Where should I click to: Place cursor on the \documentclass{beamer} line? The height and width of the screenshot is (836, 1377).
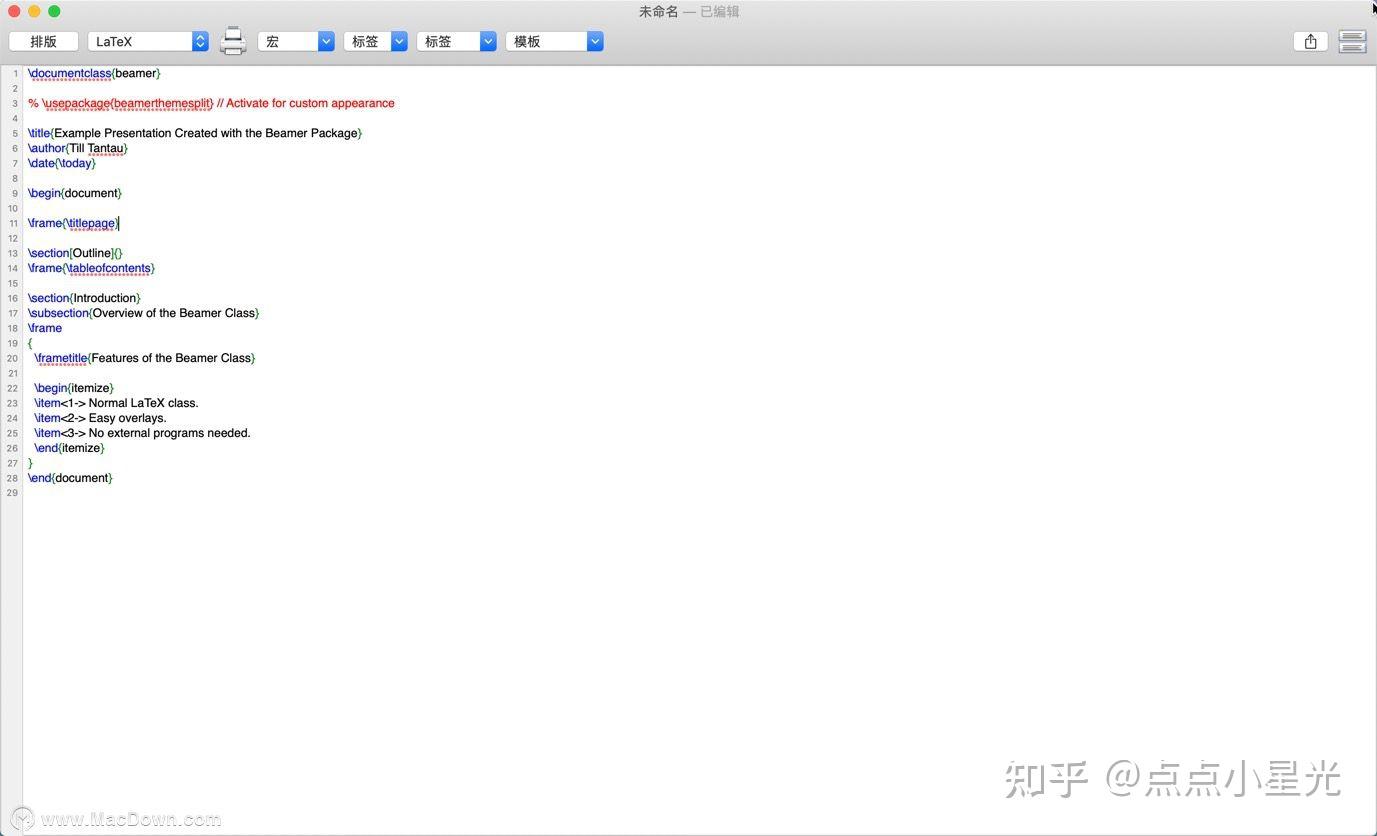[x=94, y=73]
